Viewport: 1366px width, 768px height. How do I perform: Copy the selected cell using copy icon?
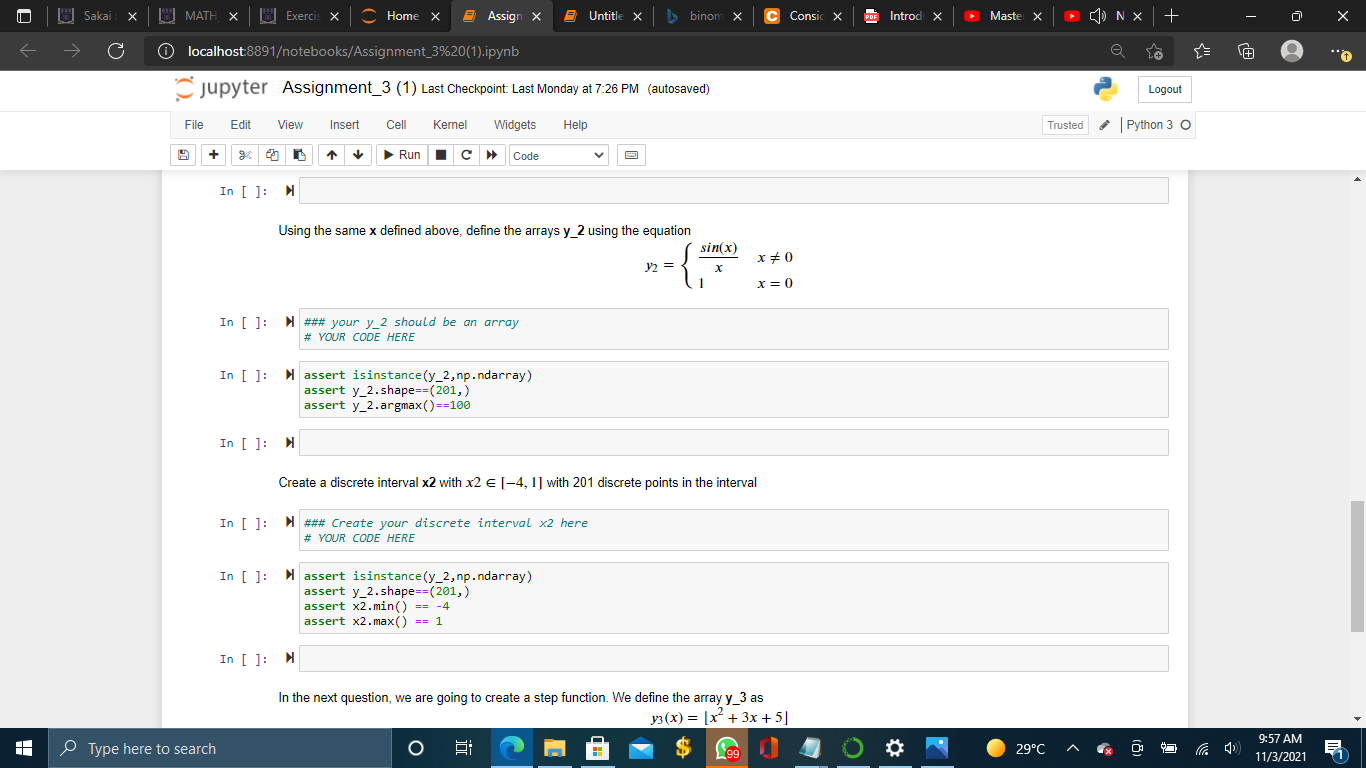click(271, 155)
